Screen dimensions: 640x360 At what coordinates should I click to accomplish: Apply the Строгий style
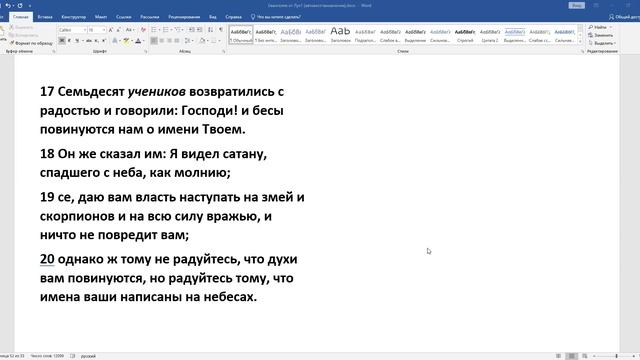(x=465, y=35)
